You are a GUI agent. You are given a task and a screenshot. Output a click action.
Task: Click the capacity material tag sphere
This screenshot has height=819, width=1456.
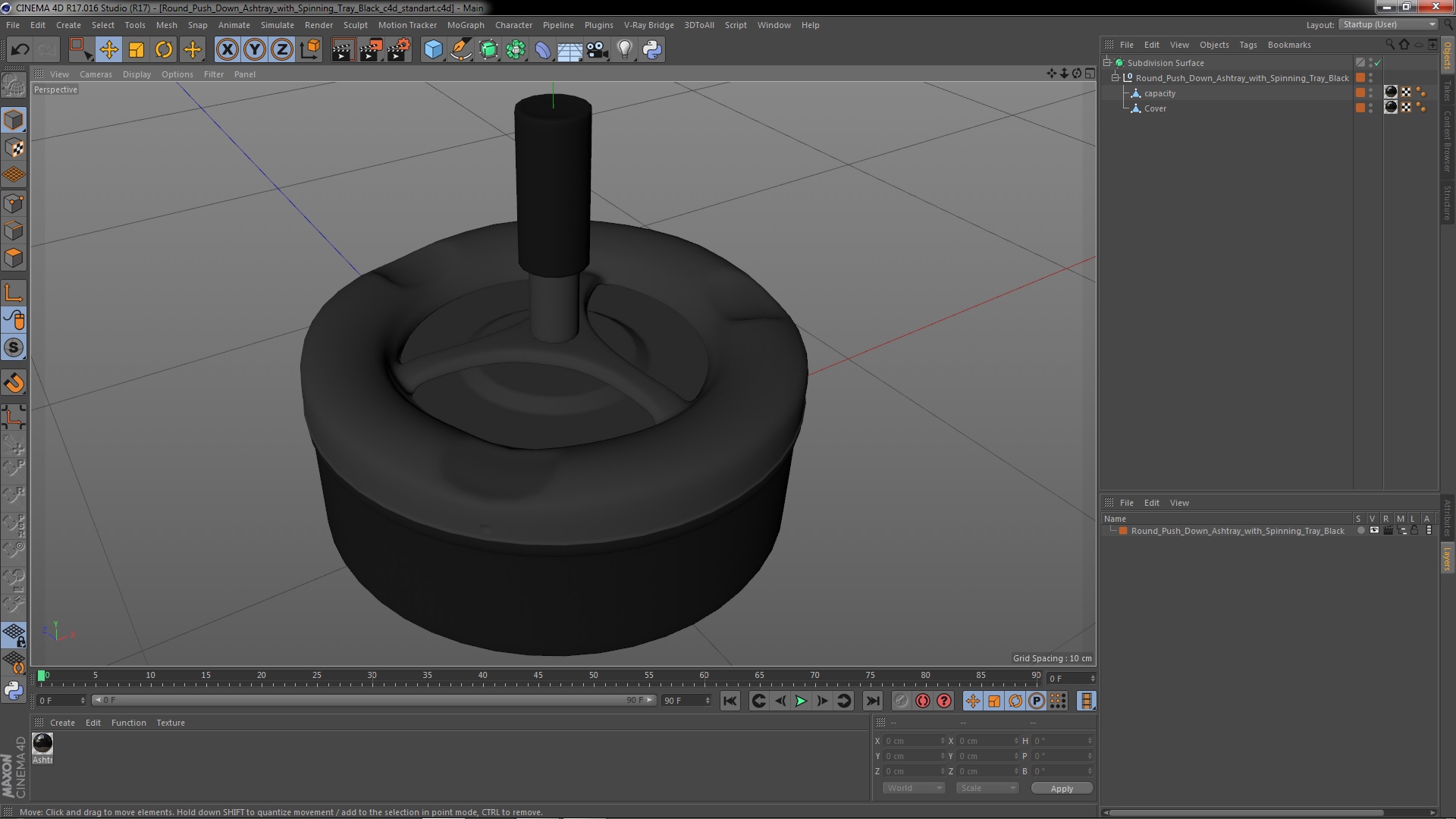1391,93
